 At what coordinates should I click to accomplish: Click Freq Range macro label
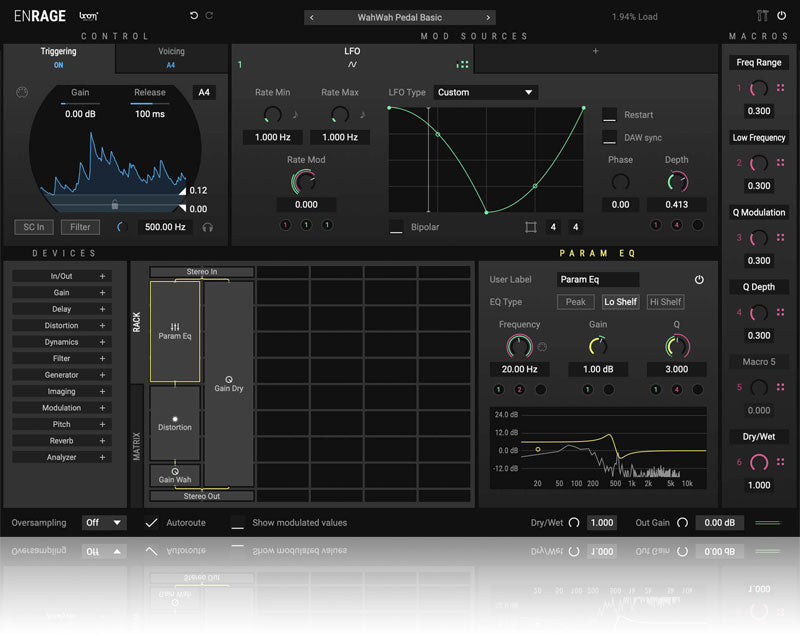point(759,63)
